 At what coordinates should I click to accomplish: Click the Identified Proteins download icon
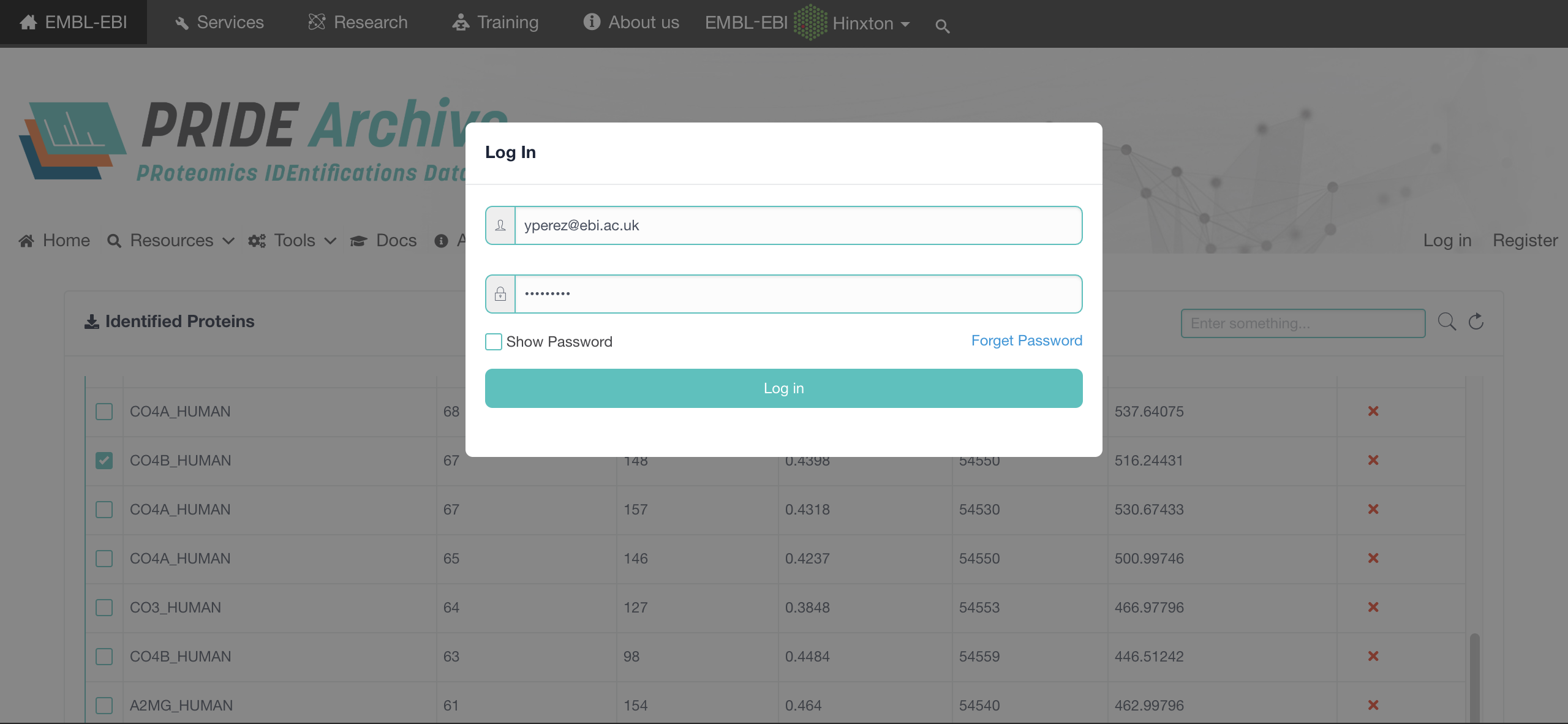click(92, 320)
